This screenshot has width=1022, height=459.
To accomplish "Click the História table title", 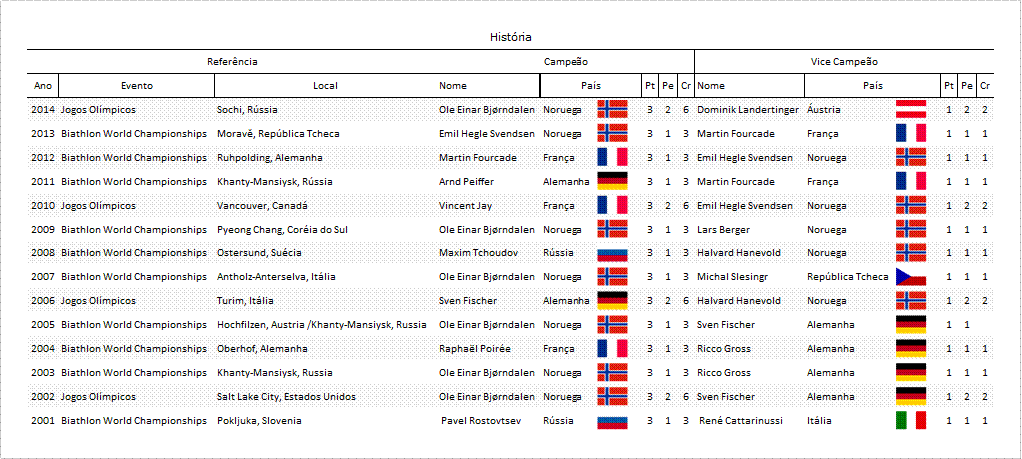I will (510, 37).
